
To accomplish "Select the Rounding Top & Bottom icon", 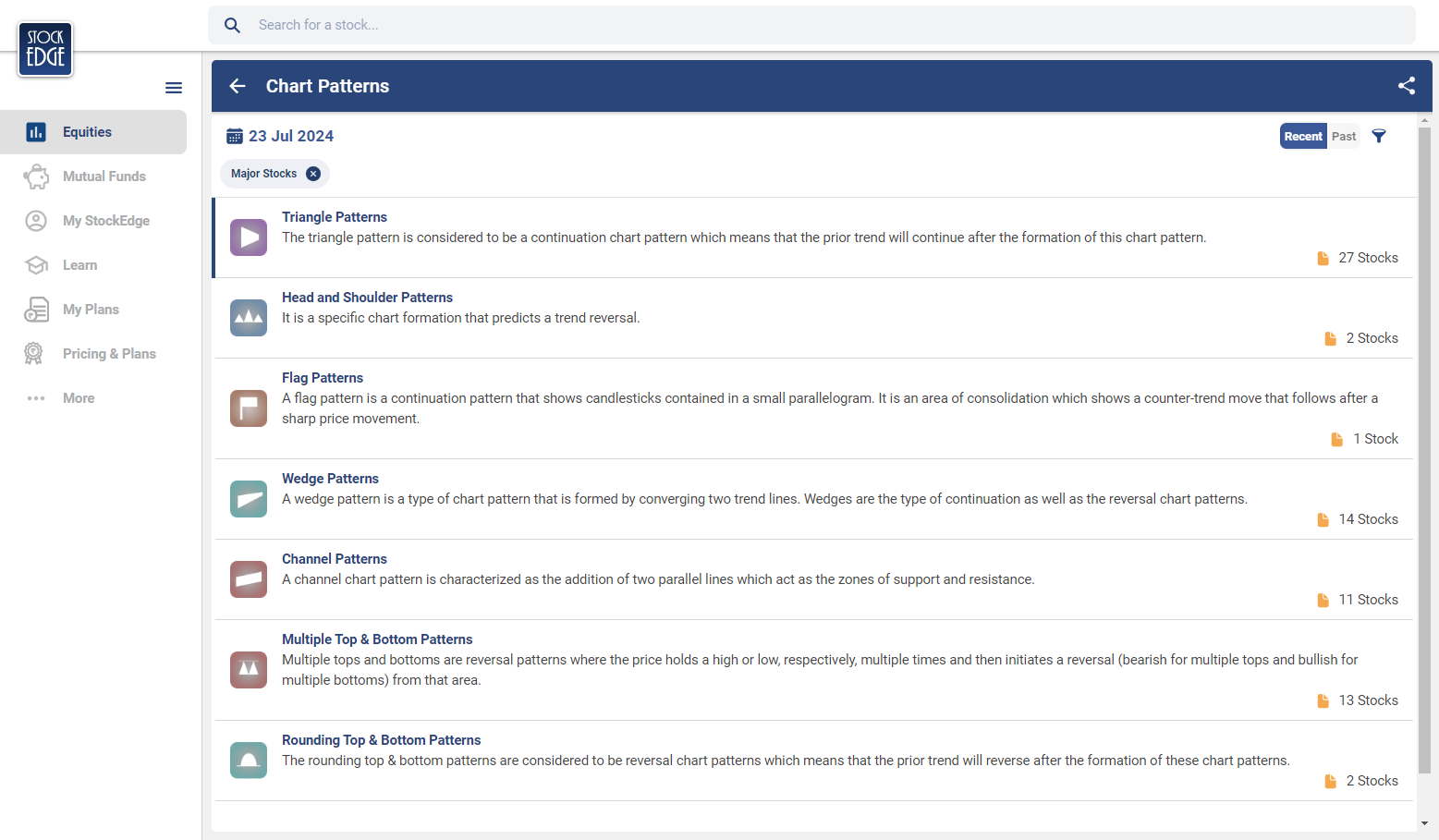I will [249, 761].
